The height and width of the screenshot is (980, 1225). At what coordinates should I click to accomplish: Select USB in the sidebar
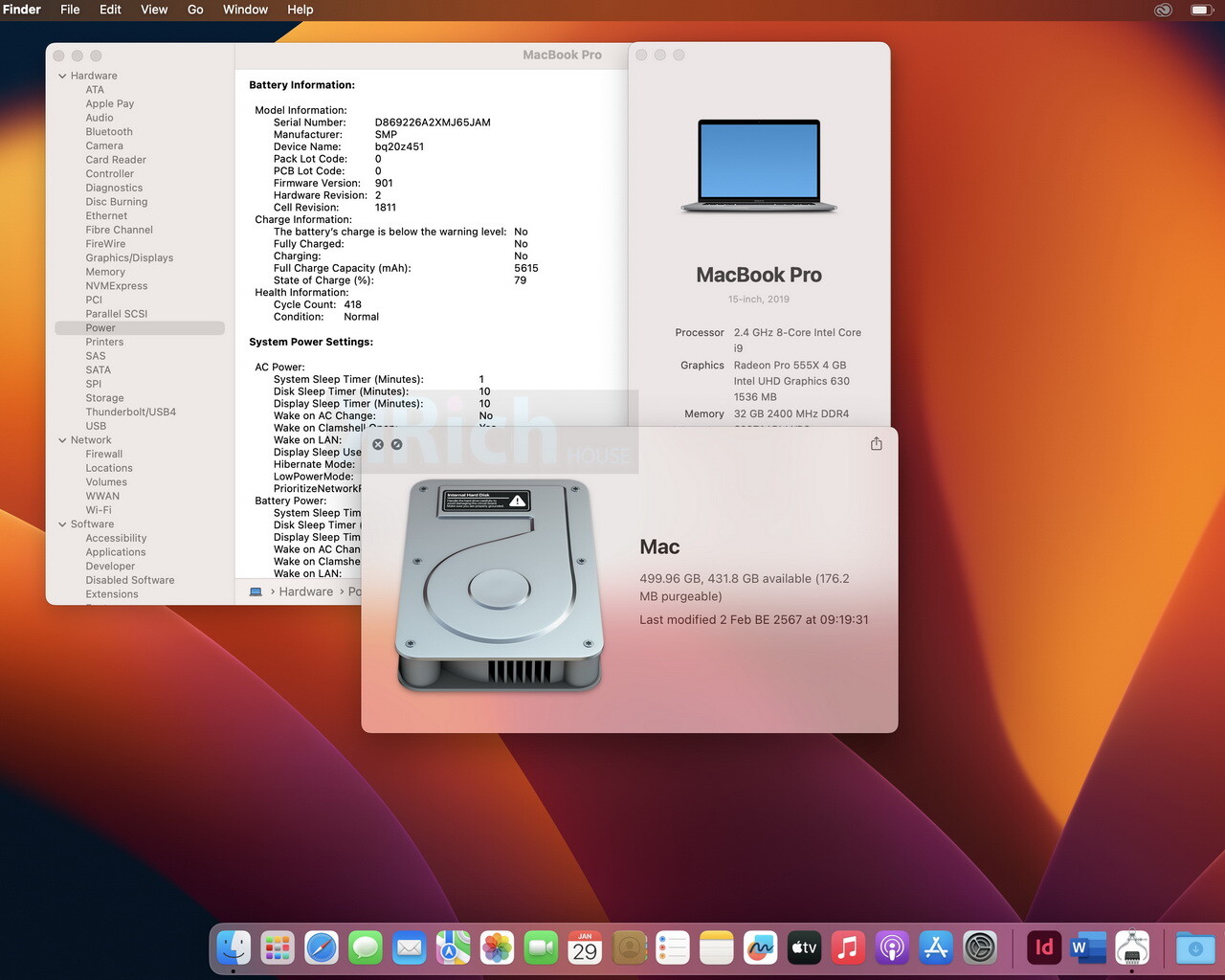pos(96,426)
